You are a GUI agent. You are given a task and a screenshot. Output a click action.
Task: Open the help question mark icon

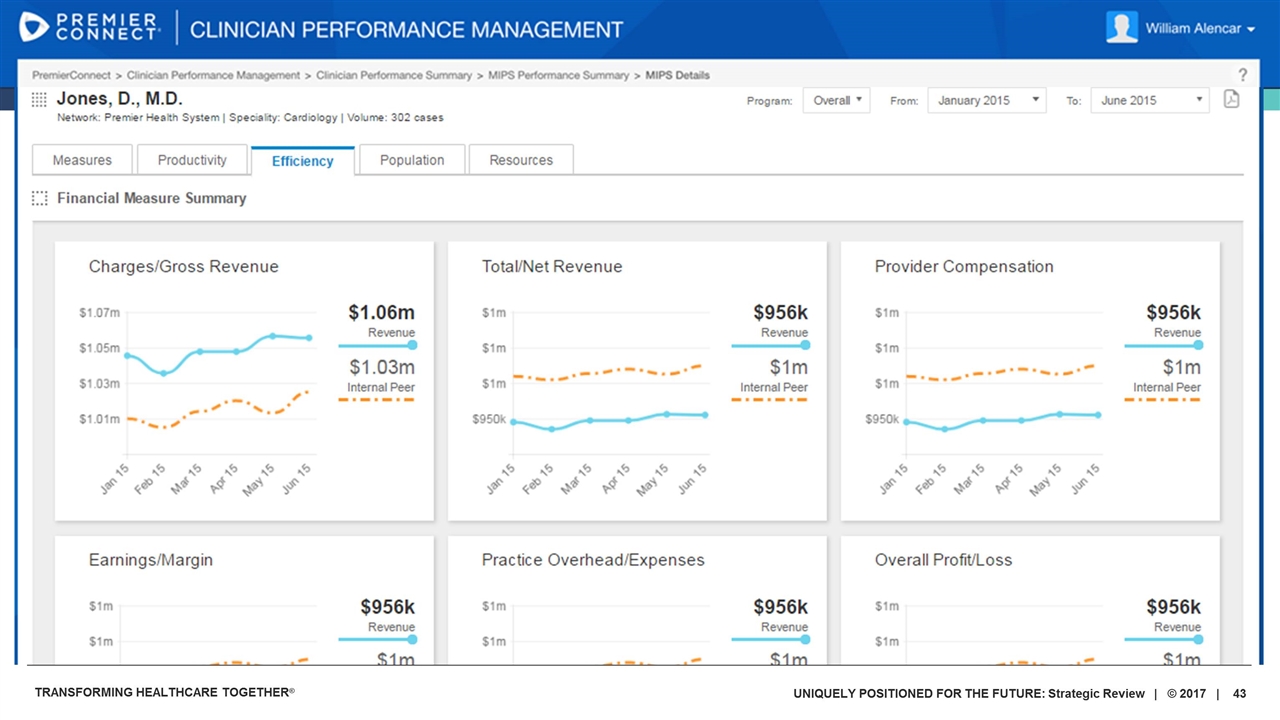1243,75
